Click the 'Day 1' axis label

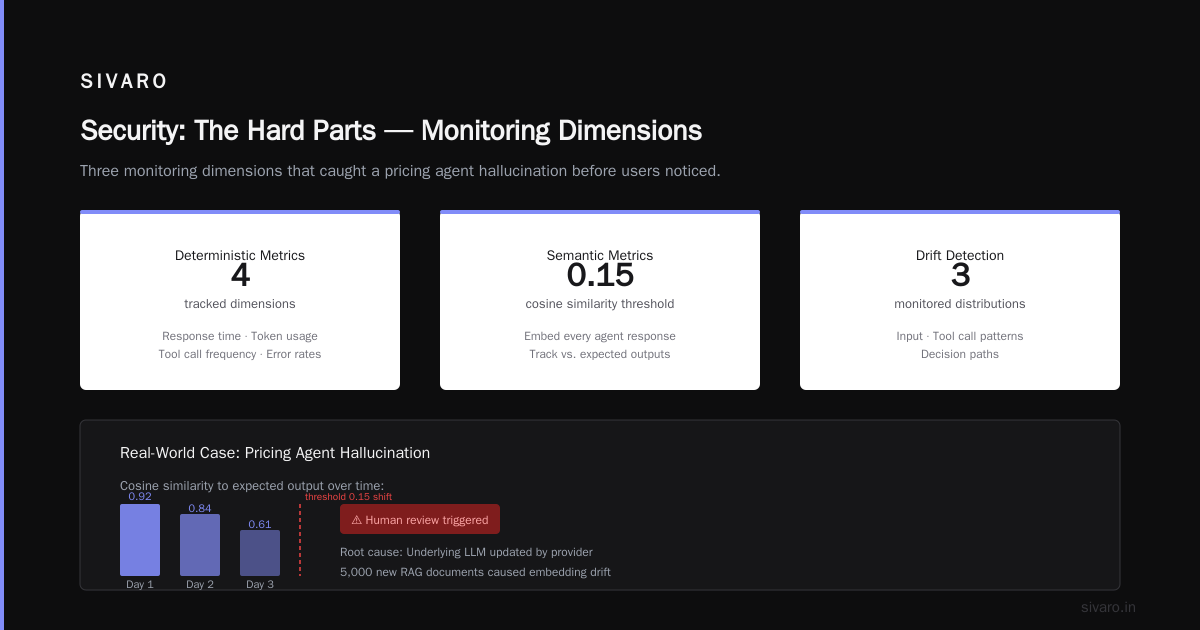140,584
